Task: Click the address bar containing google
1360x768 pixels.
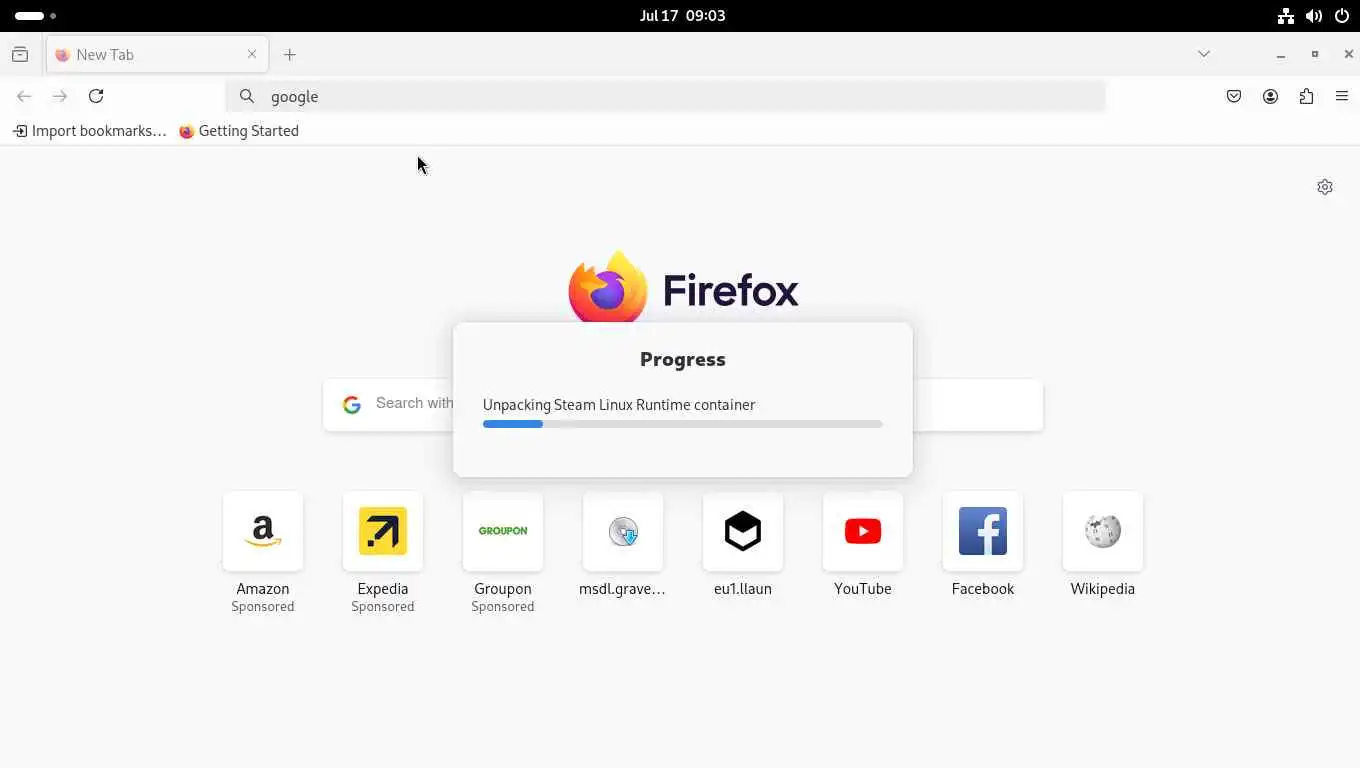Action: click(x=665, y=96)
